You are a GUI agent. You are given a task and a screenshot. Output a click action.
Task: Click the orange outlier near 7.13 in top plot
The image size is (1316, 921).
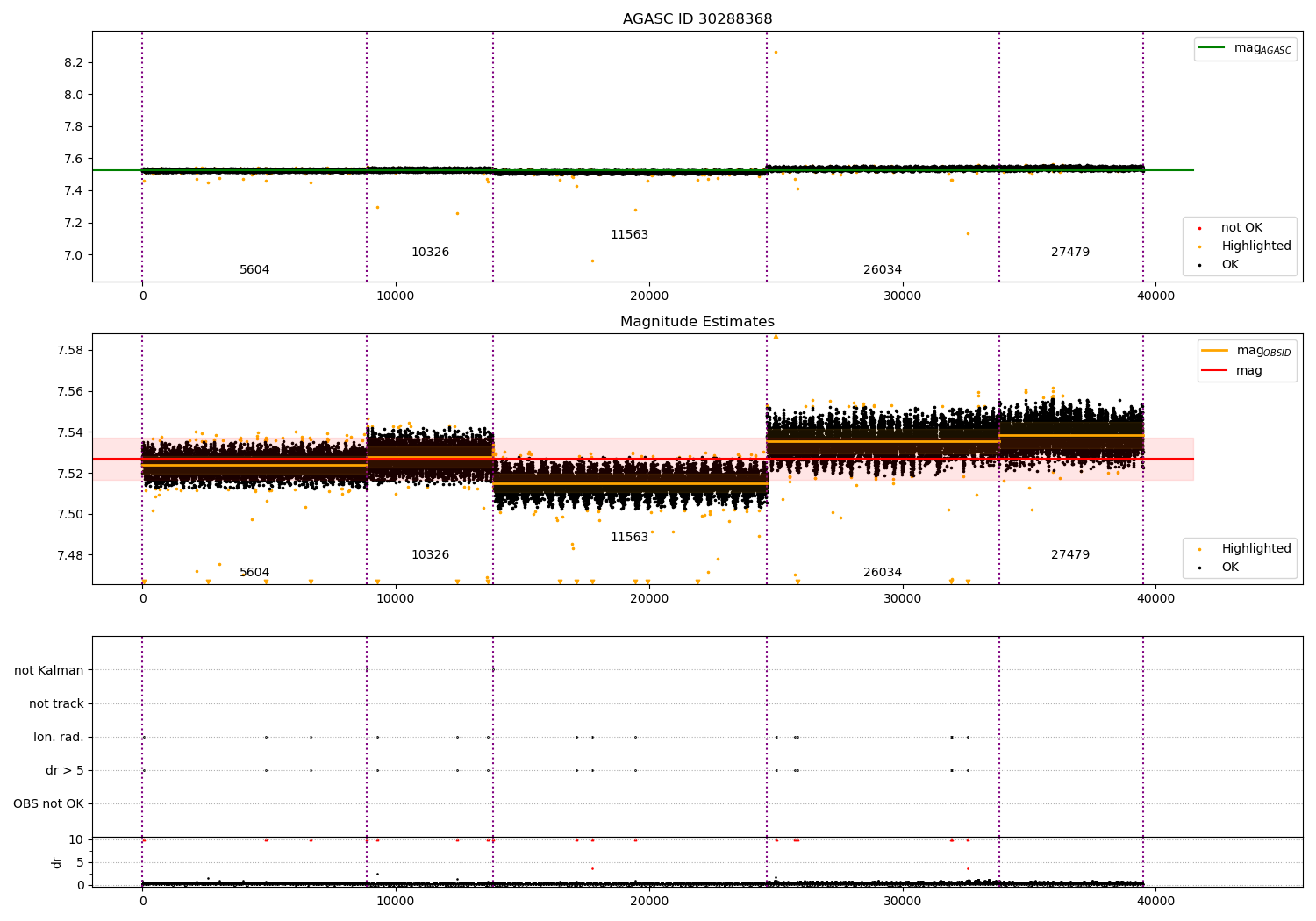(x=968, y=233)
